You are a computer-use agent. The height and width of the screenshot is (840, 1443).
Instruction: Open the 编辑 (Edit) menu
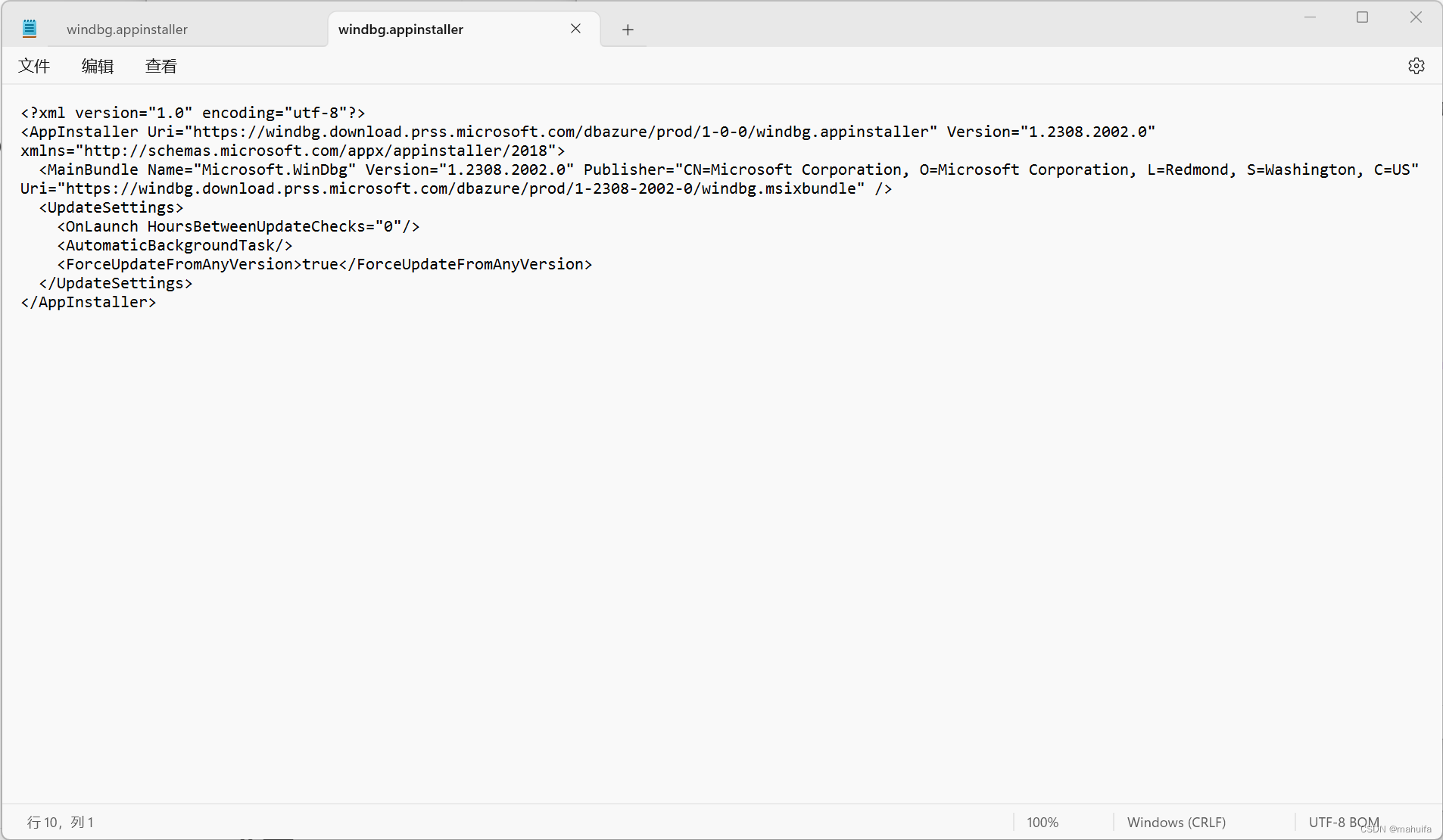pyautogui.click(x=98, y=66)
